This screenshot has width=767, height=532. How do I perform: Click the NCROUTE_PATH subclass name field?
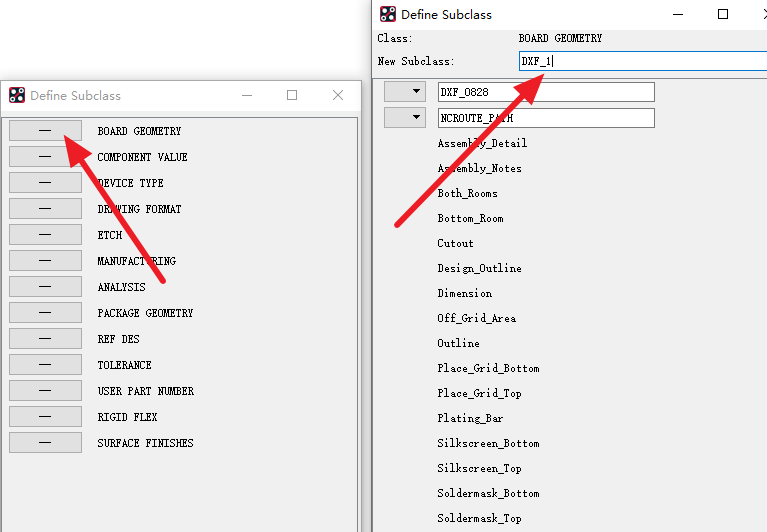pyautogui.click(x=546, y=118)
